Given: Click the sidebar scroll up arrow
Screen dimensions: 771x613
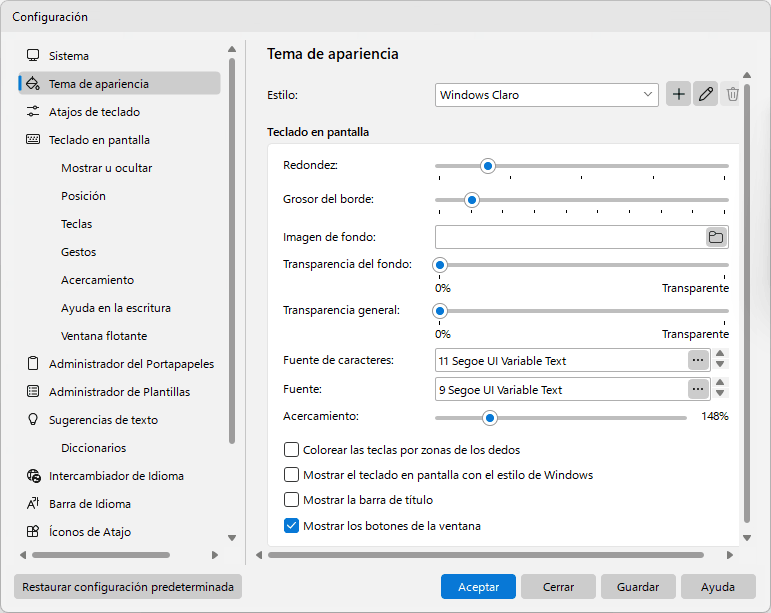Looking at the screenshot, I should coord(232,49).
